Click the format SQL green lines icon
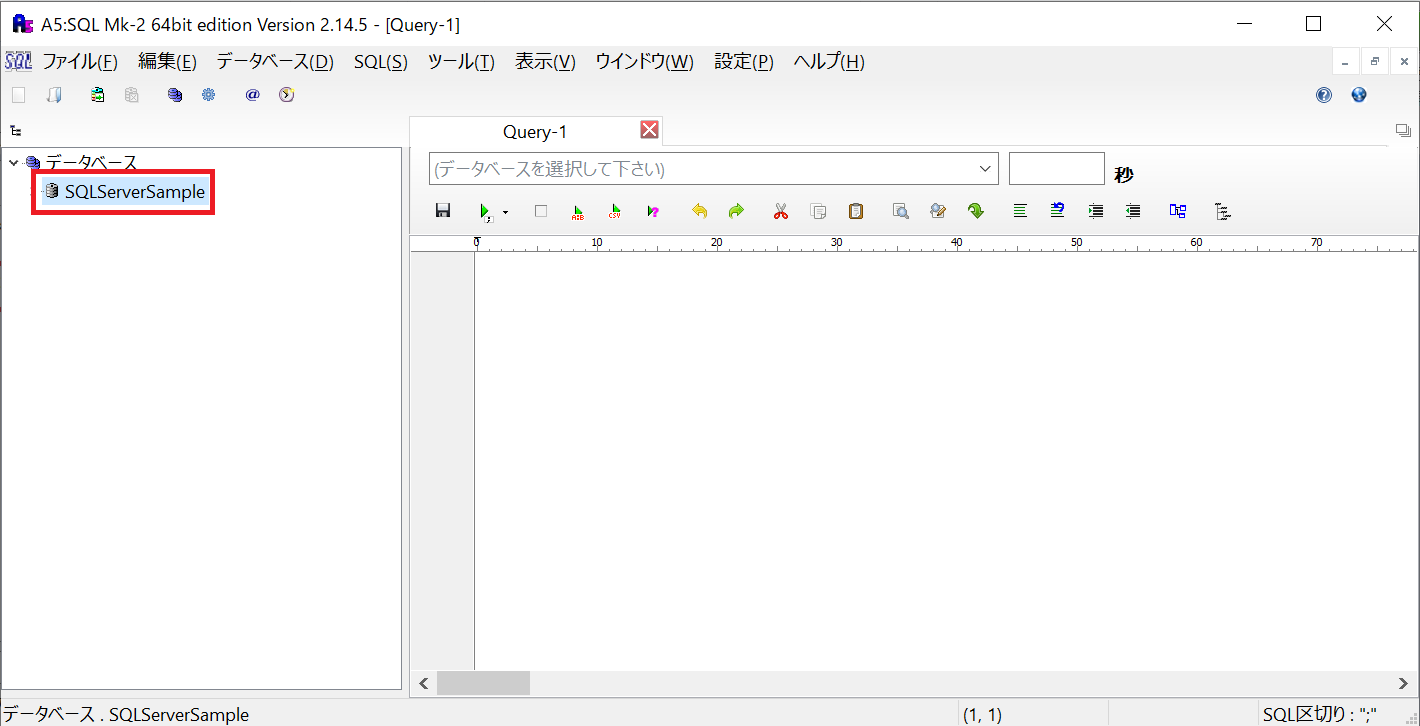 [x=1020, y=211]
